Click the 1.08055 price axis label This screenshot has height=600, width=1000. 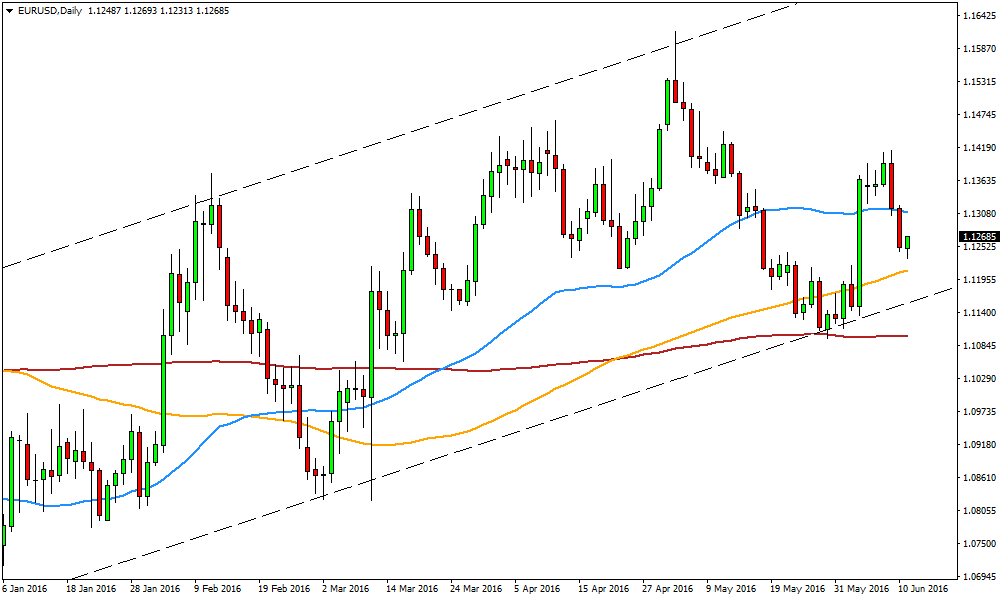click(x=979, y=511)
